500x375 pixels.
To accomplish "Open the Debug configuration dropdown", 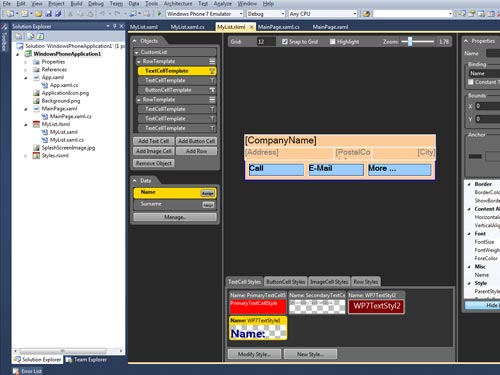I will click(x=283, y=14).
